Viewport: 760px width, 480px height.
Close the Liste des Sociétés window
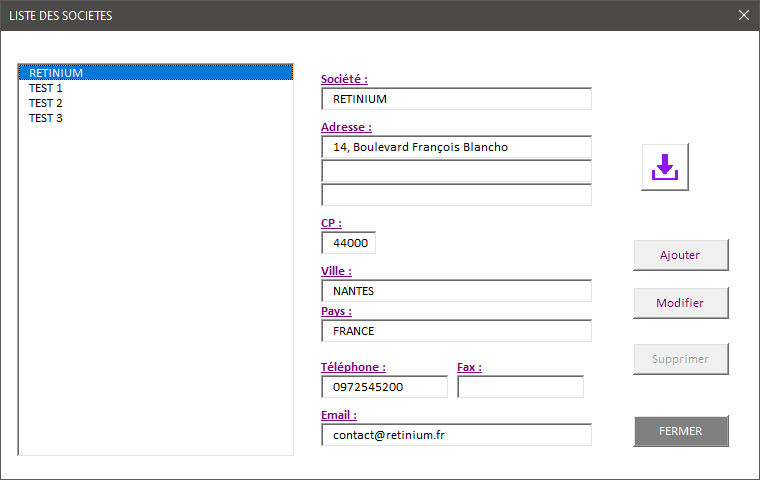743,15
